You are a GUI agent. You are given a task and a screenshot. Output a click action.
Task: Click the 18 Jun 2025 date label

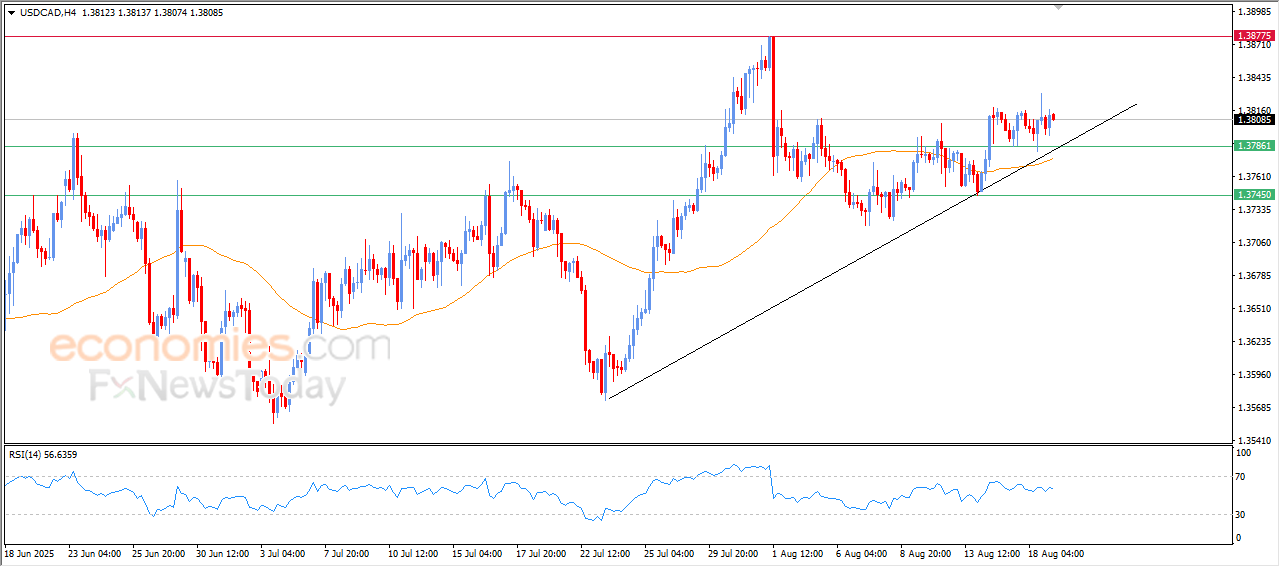click(x=28, y=553)
